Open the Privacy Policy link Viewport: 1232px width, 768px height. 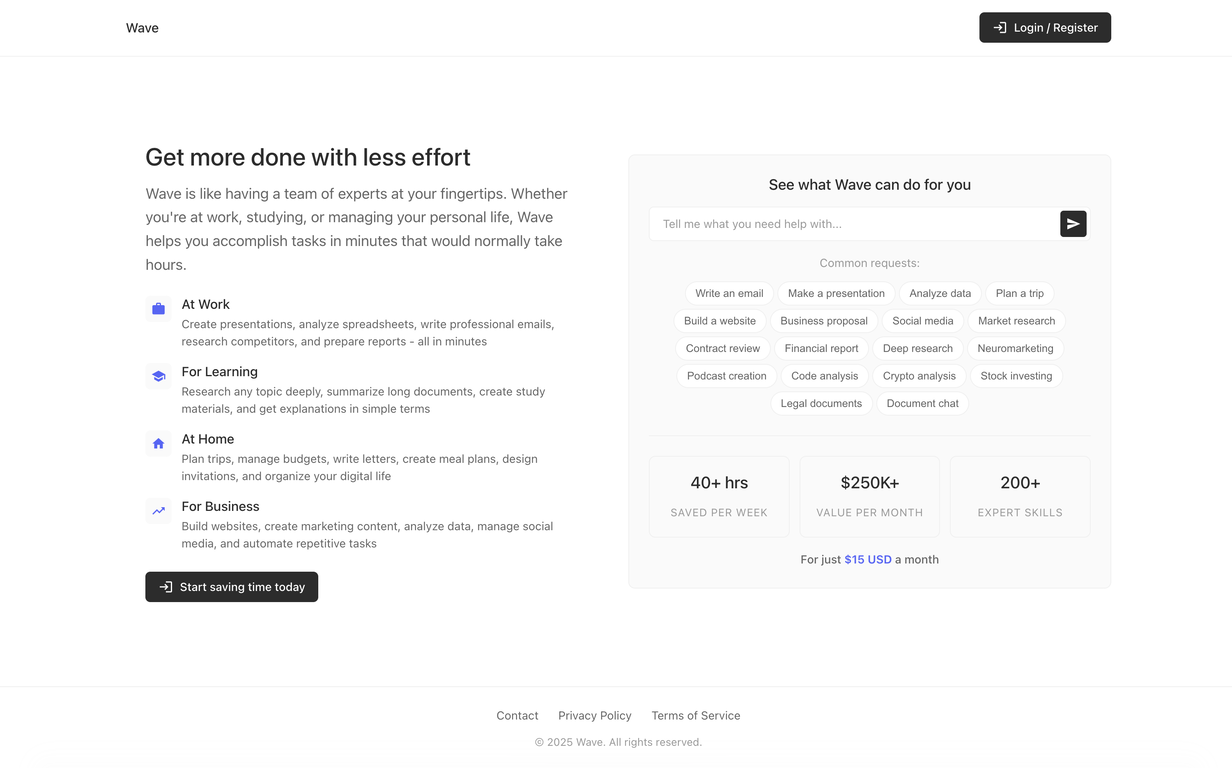[x=595, y=716]
